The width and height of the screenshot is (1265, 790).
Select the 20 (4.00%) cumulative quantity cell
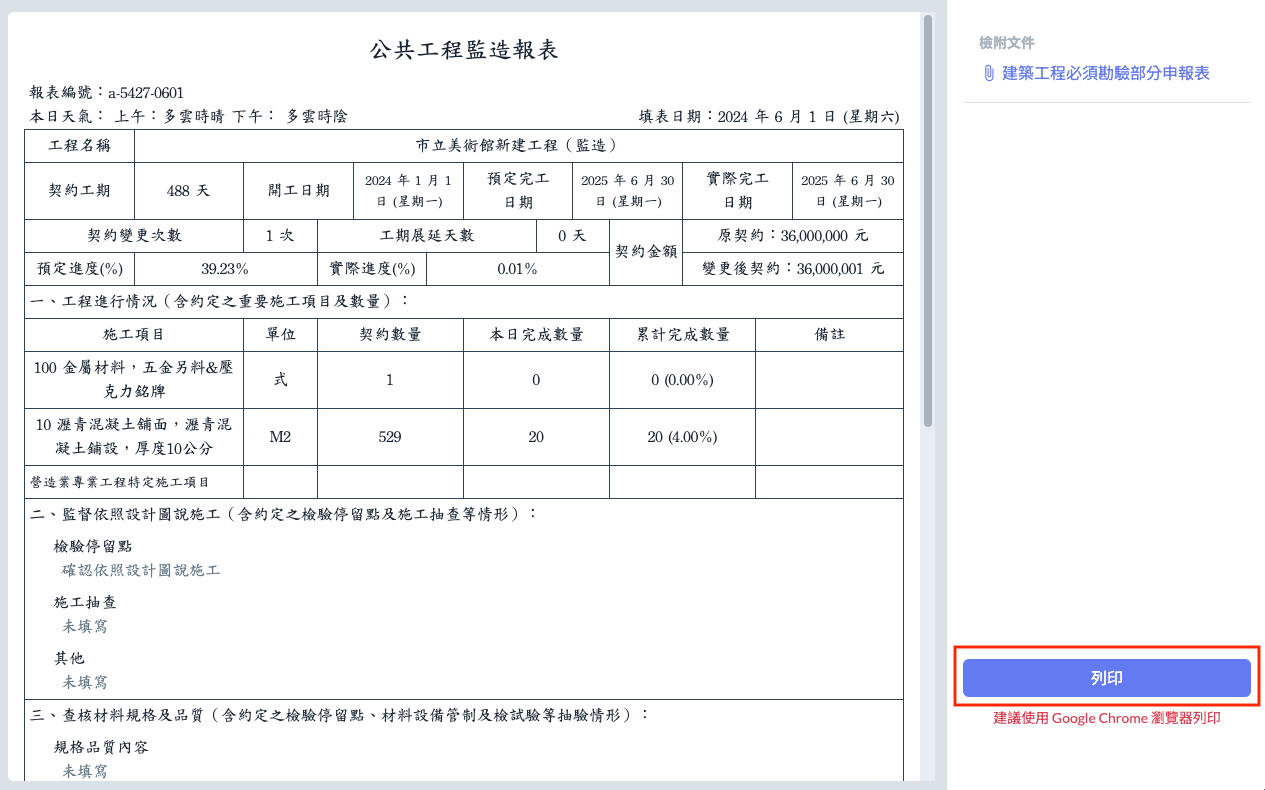point(681,437)
